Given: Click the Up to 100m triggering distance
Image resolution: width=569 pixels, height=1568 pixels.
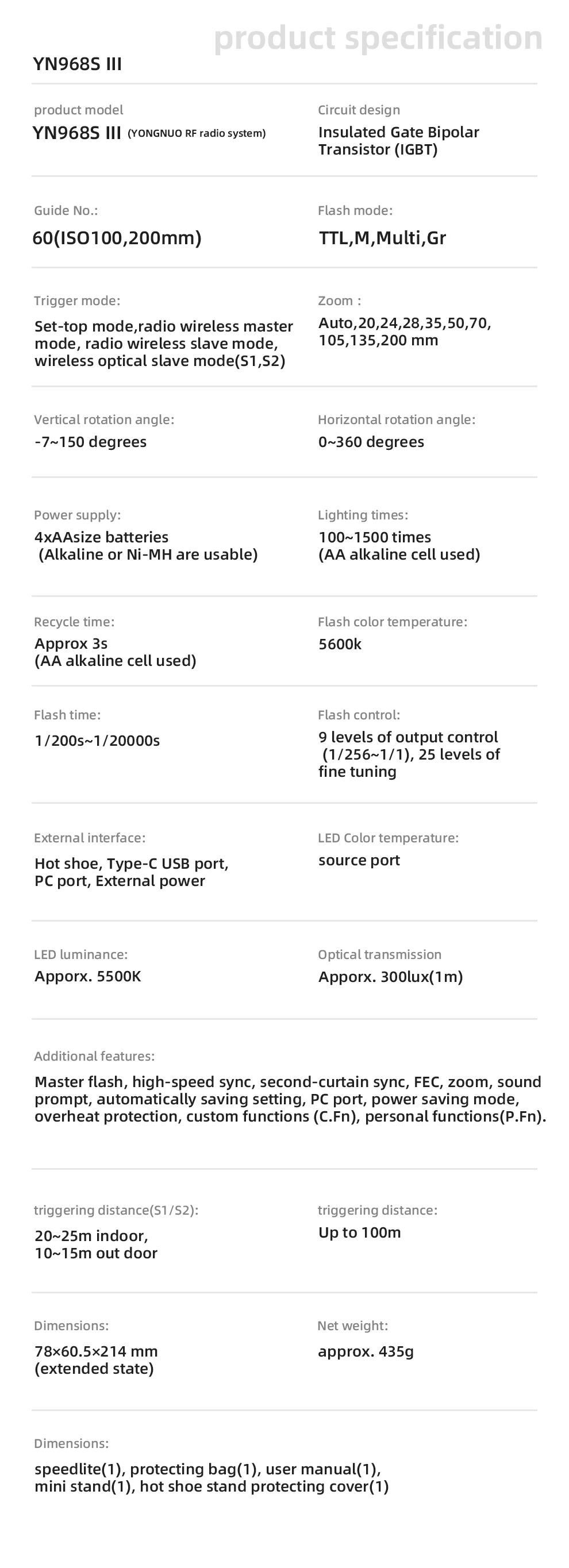Looking at the screenshot, I should [359, 1232].
